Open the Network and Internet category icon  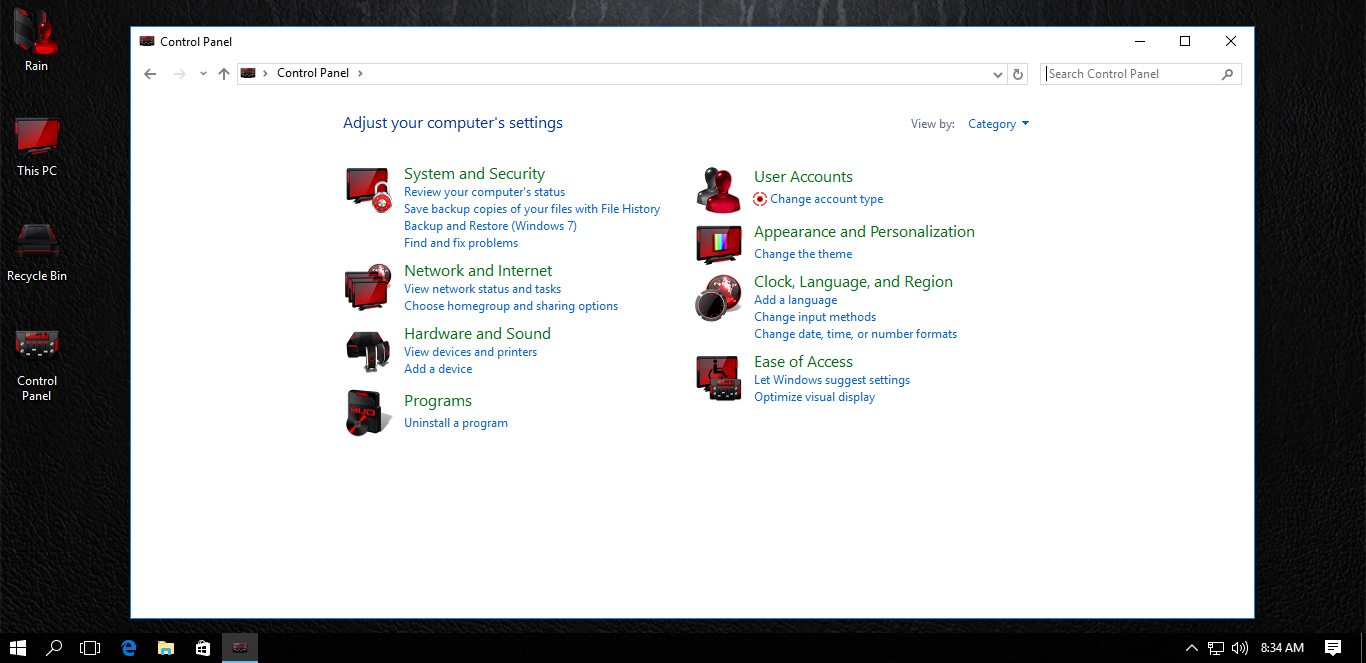(368, 288)
